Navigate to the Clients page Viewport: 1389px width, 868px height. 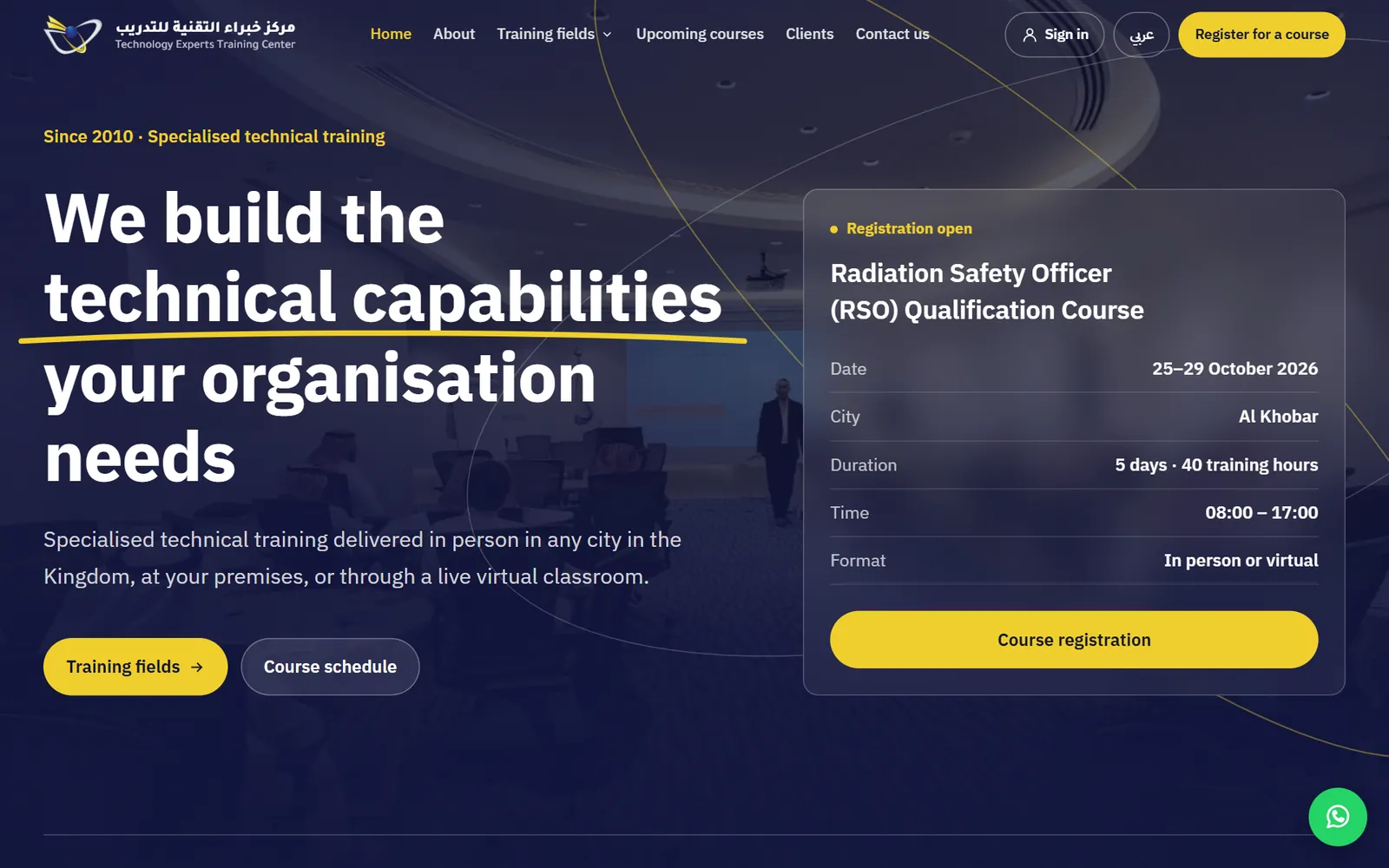pyautogui.click(x=809, y=34)
